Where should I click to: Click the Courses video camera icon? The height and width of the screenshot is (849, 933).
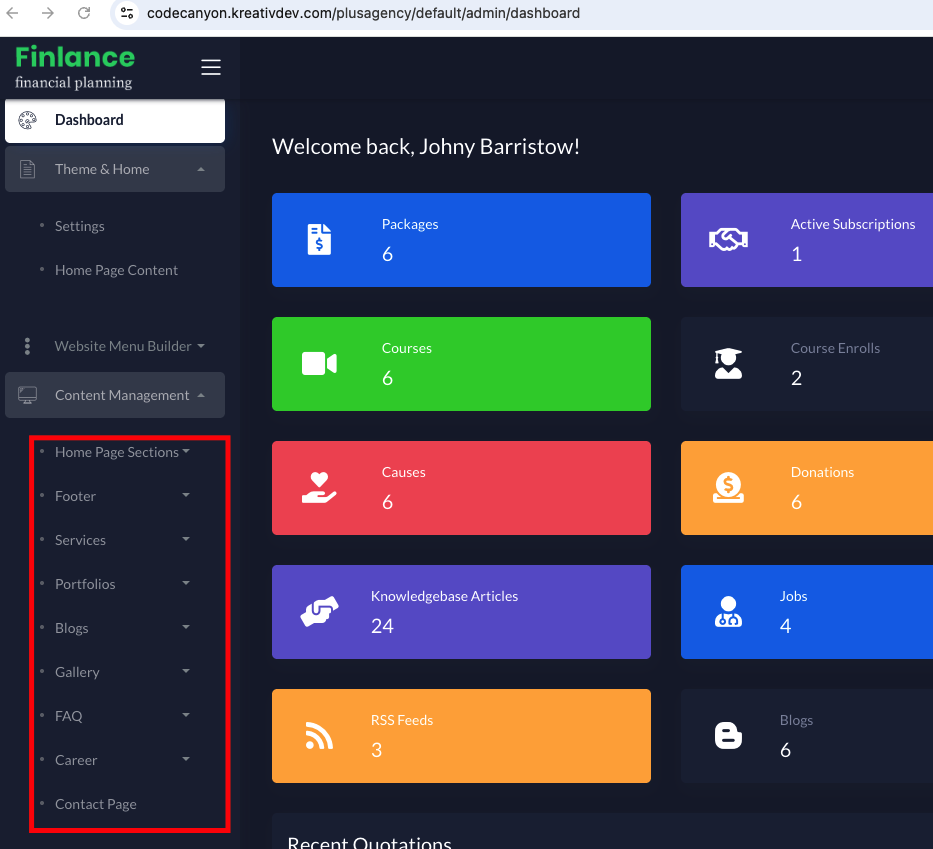point(319,364)
